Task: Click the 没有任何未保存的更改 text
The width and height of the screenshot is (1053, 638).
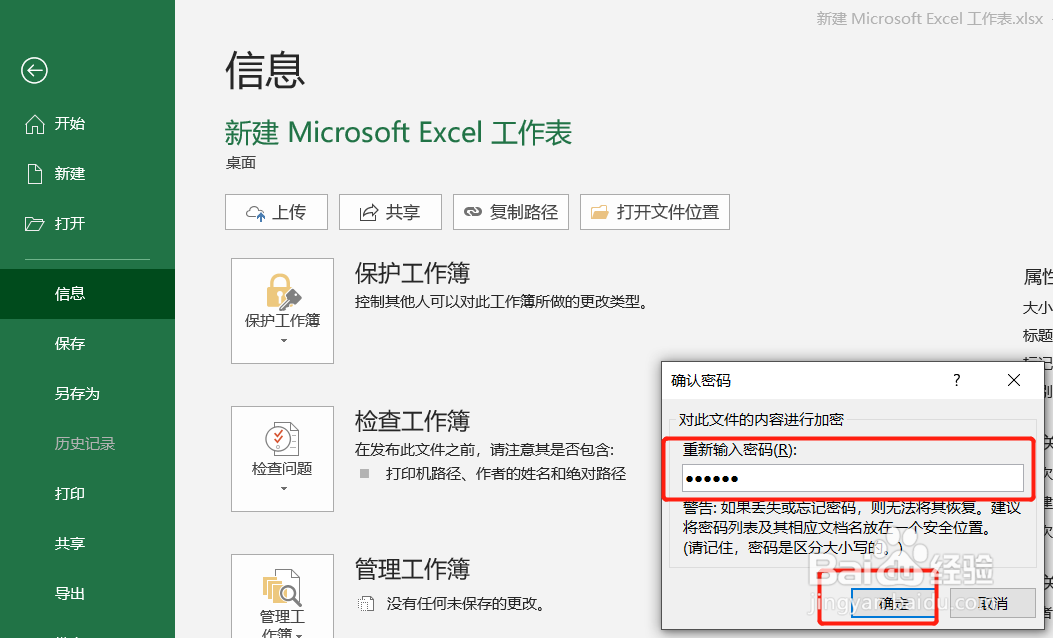Action: 465,604
